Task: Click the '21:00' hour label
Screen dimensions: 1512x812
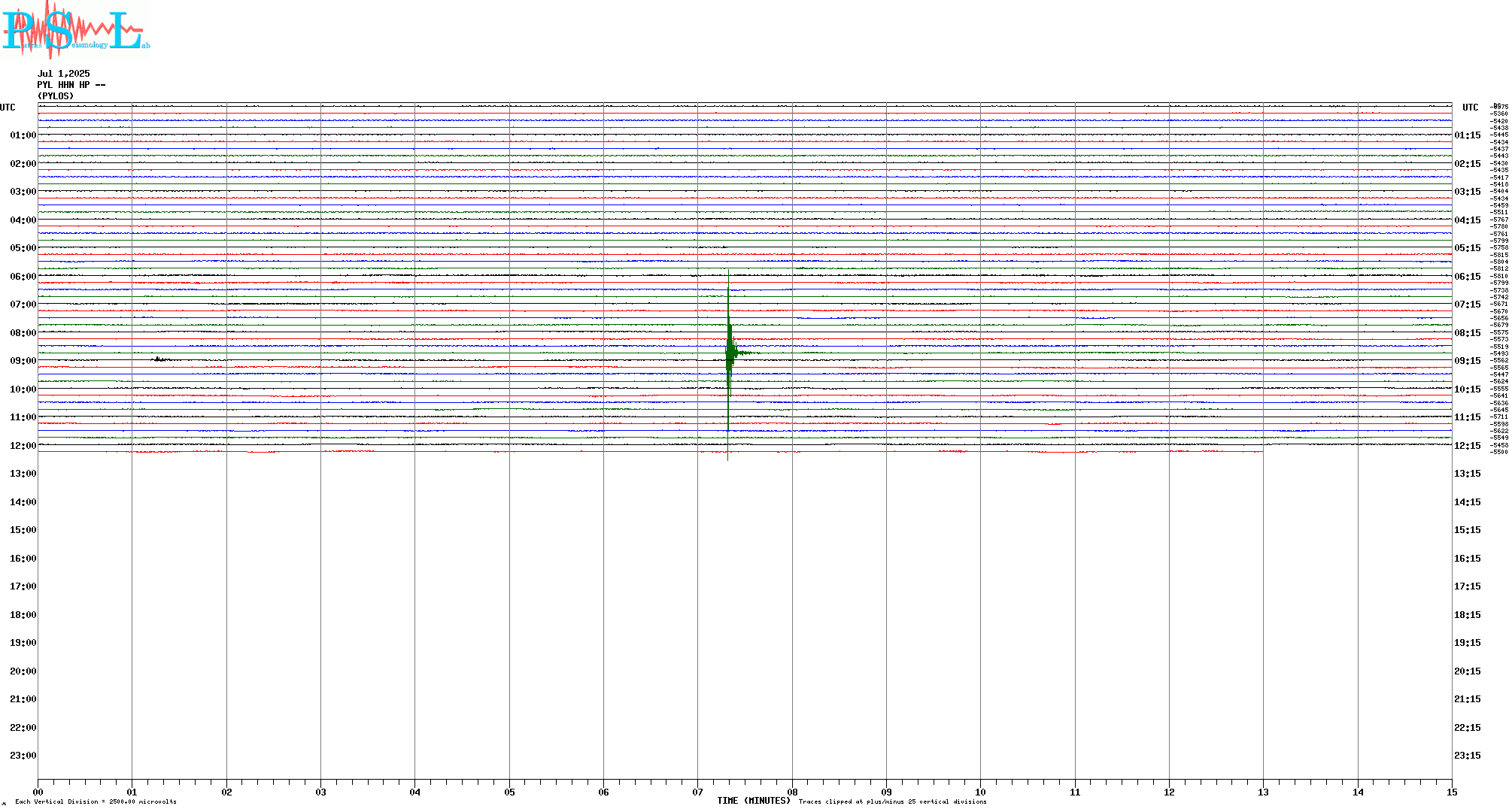Action: (23, 699)
